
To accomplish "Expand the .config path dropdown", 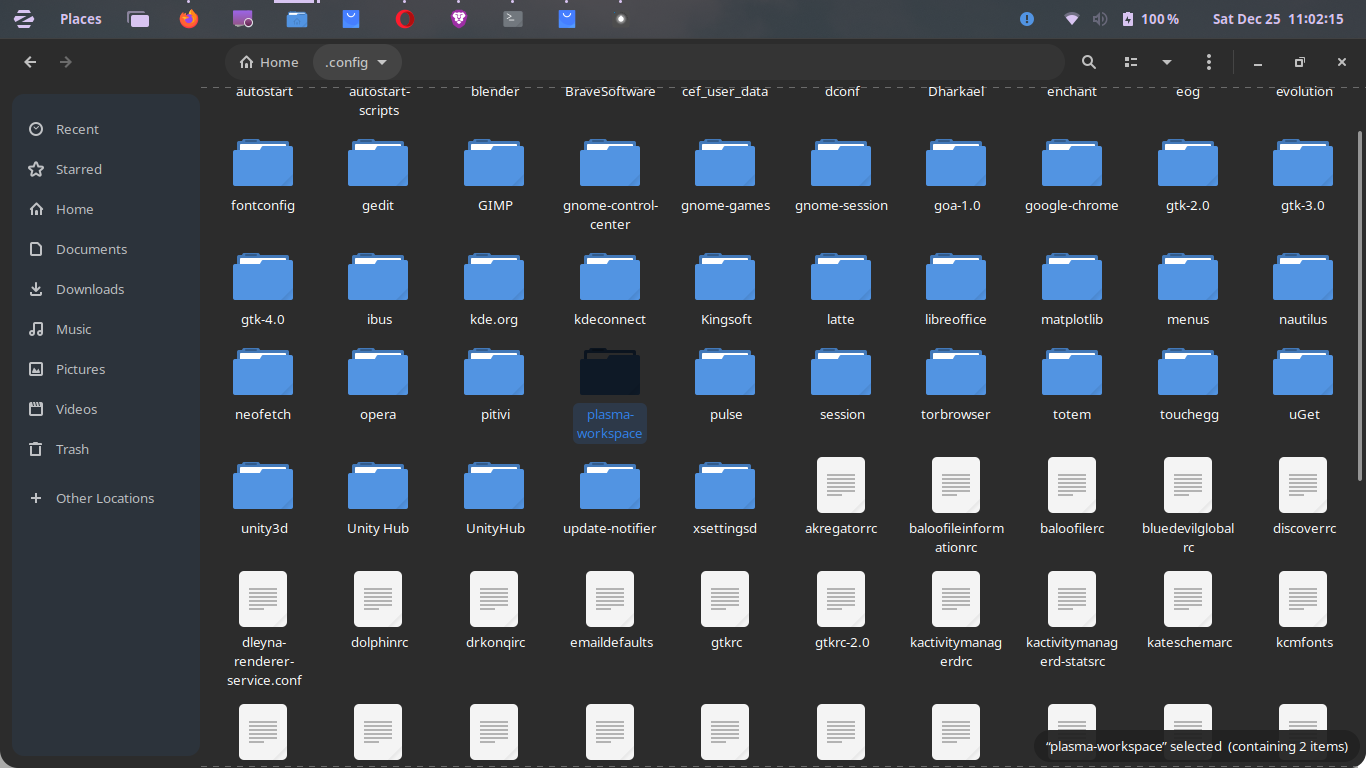I will pyautogui.click(x=382, y=62).
